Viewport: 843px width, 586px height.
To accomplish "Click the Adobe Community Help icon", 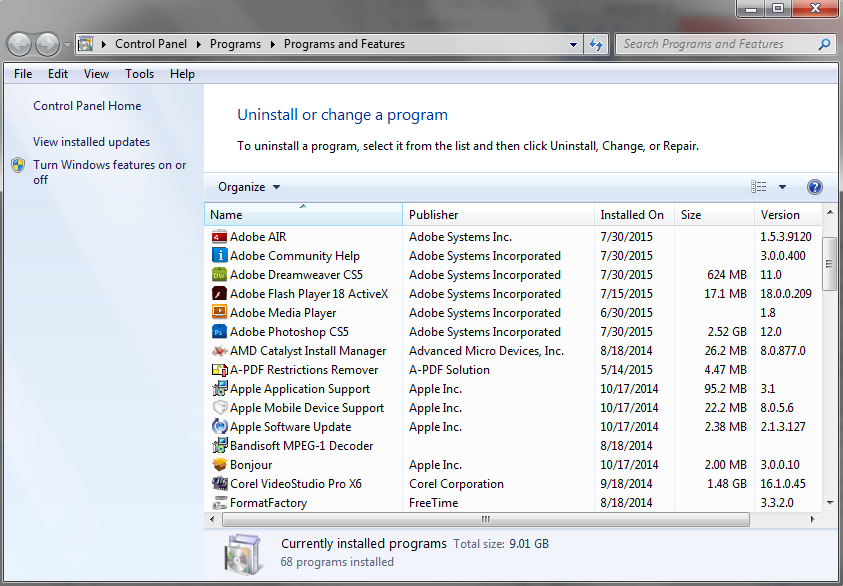I will (x=219, y=256).
